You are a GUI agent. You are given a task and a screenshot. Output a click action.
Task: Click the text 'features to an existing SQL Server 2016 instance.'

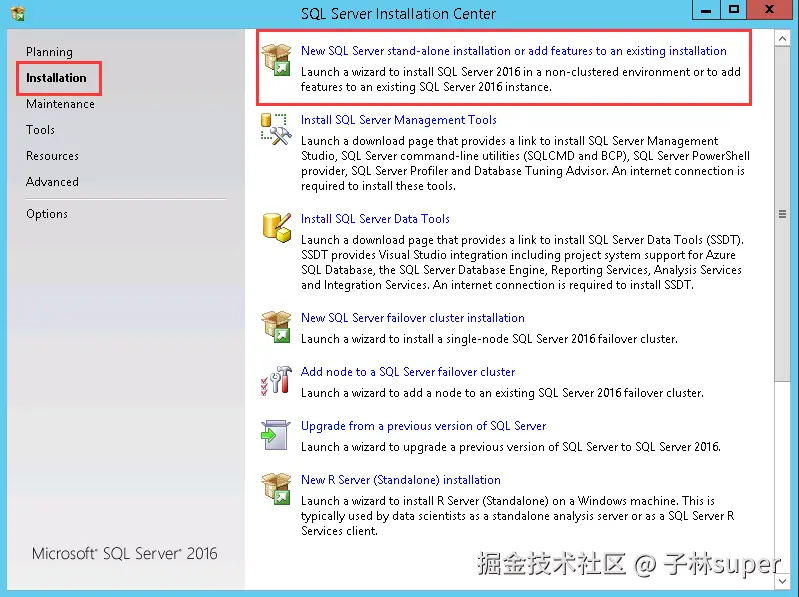pos(426,87)
